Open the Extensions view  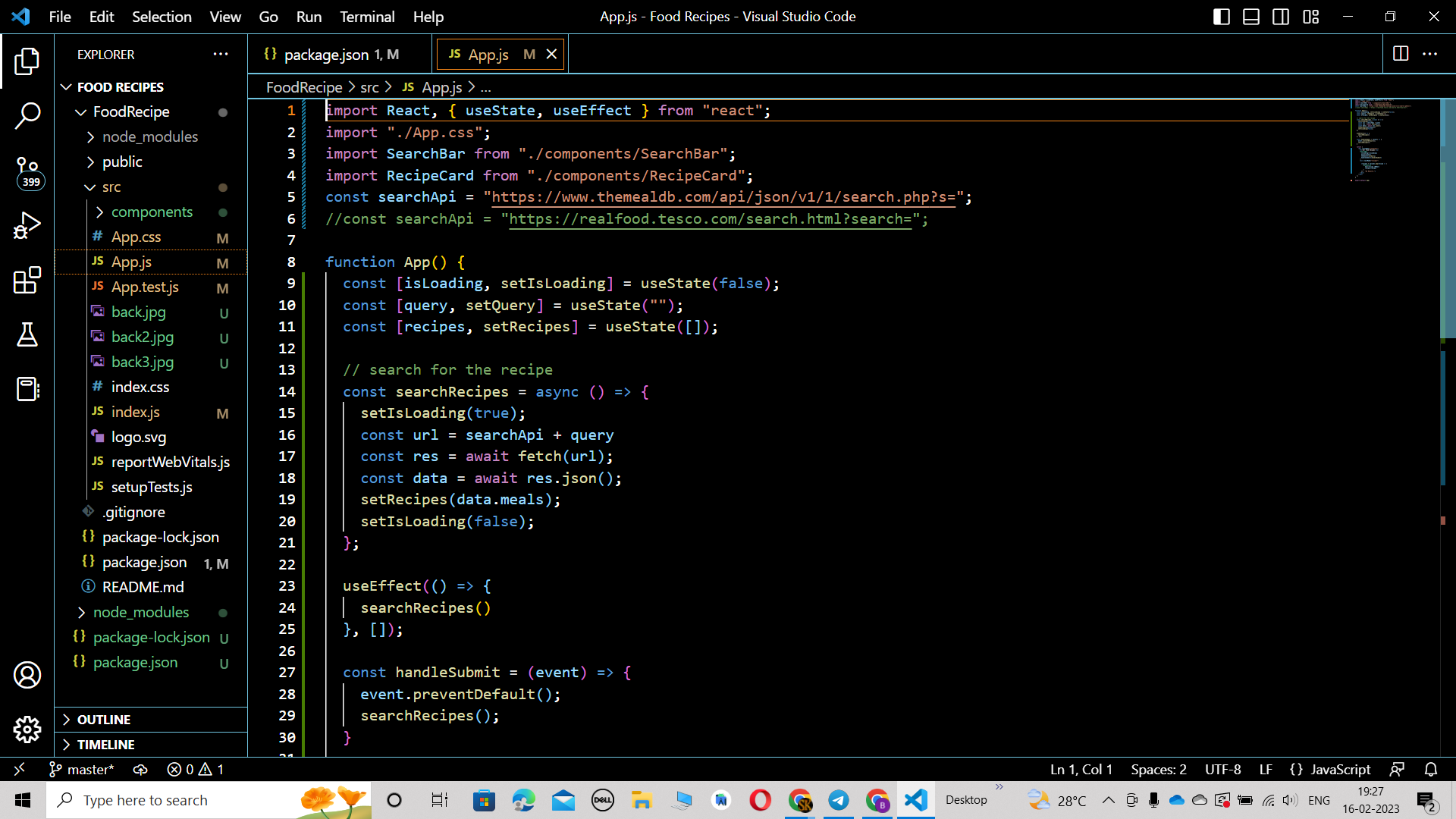(27, 280)
